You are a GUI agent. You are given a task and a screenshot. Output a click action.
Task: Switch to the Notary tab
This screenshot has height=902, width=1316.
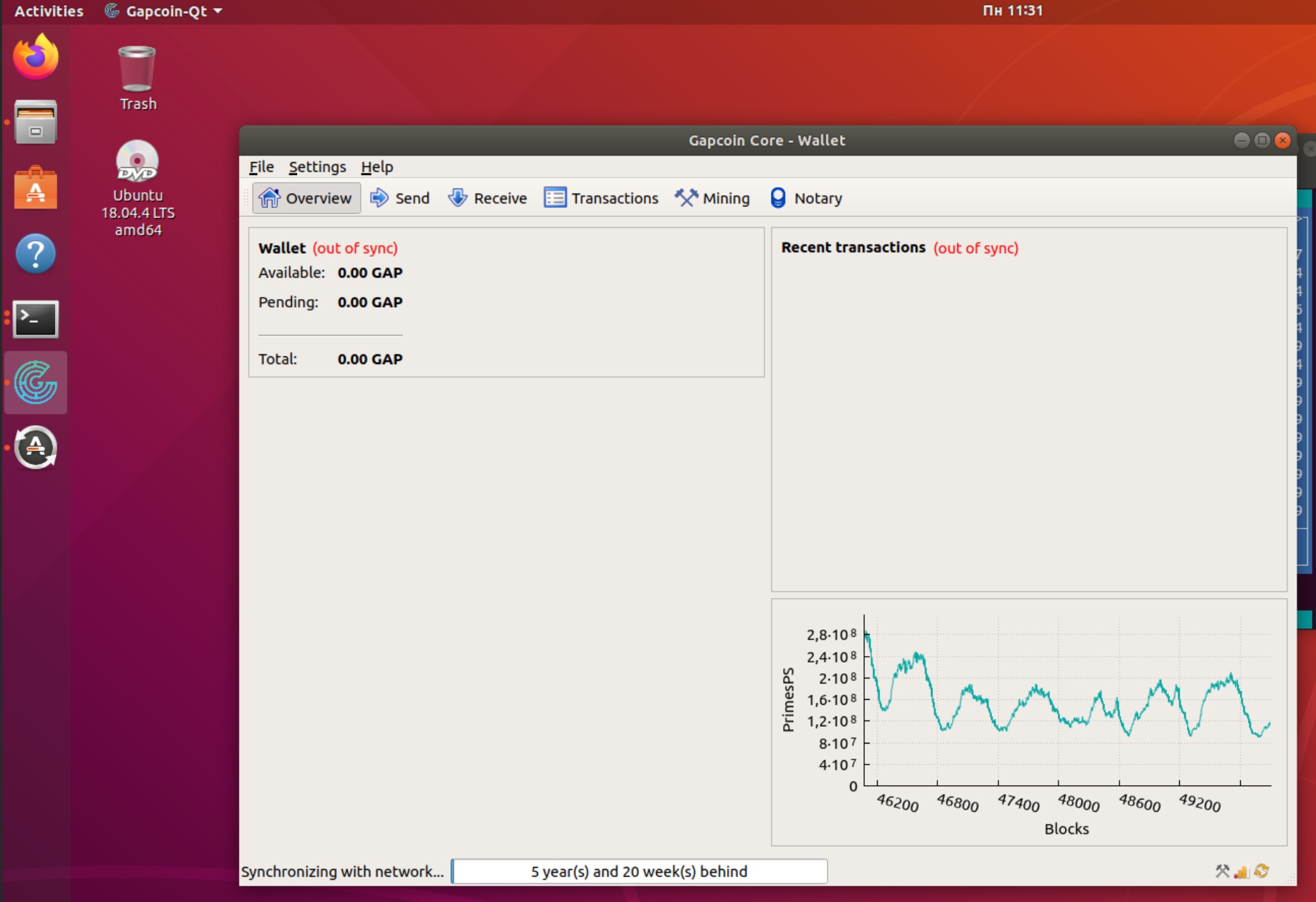[x=806, y=198]
